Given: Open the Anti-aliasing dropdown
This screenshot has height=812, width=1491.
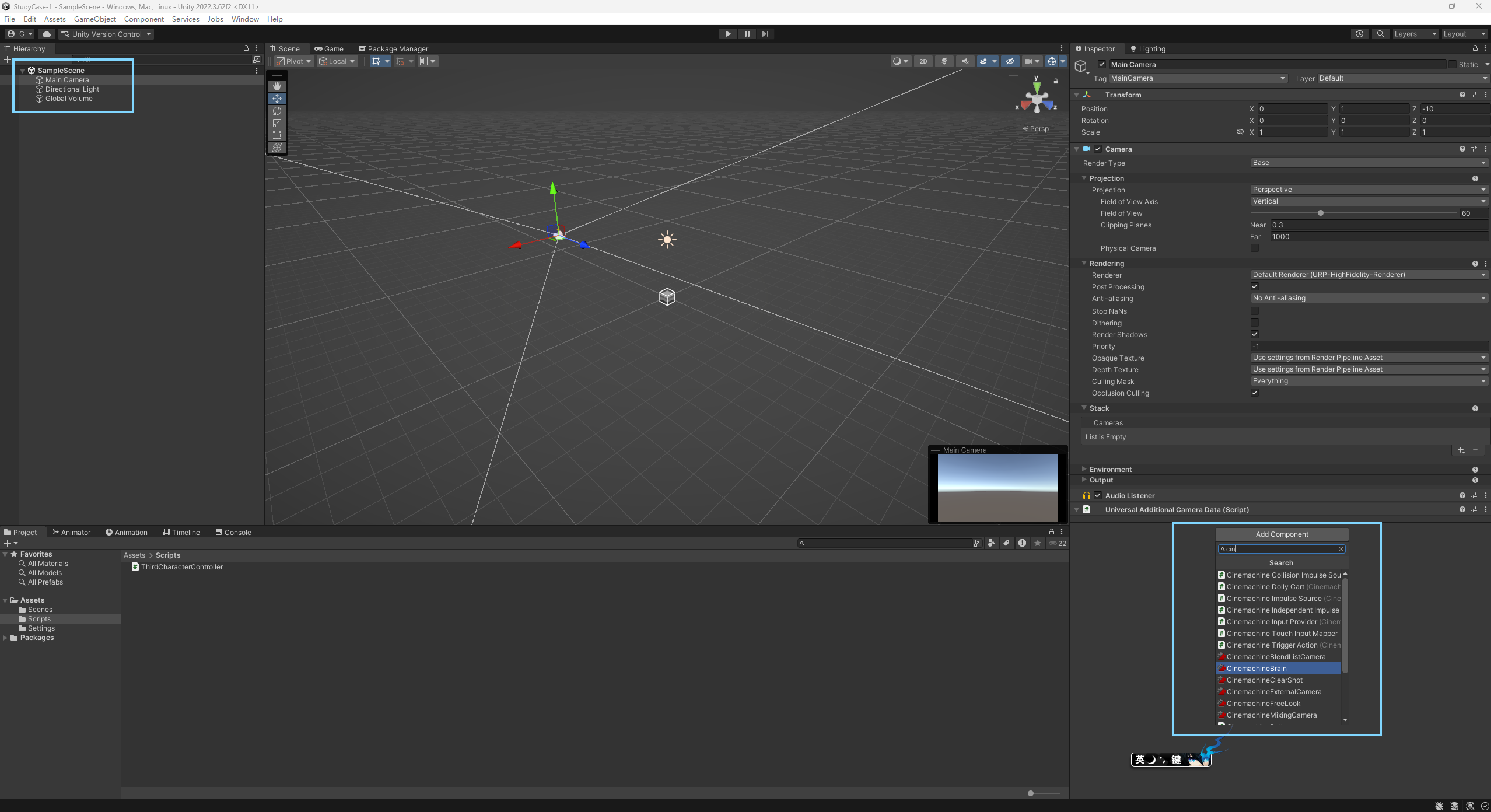Looking at the screenshot, I should (x=1368, y=298).
